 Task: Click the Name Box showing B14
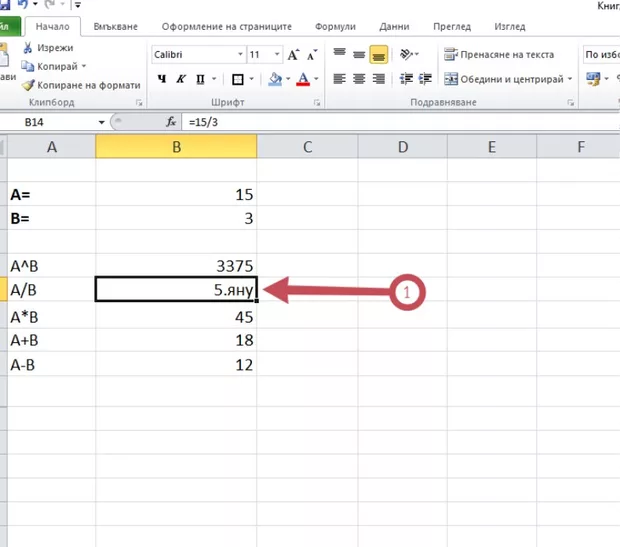(49, 122)
